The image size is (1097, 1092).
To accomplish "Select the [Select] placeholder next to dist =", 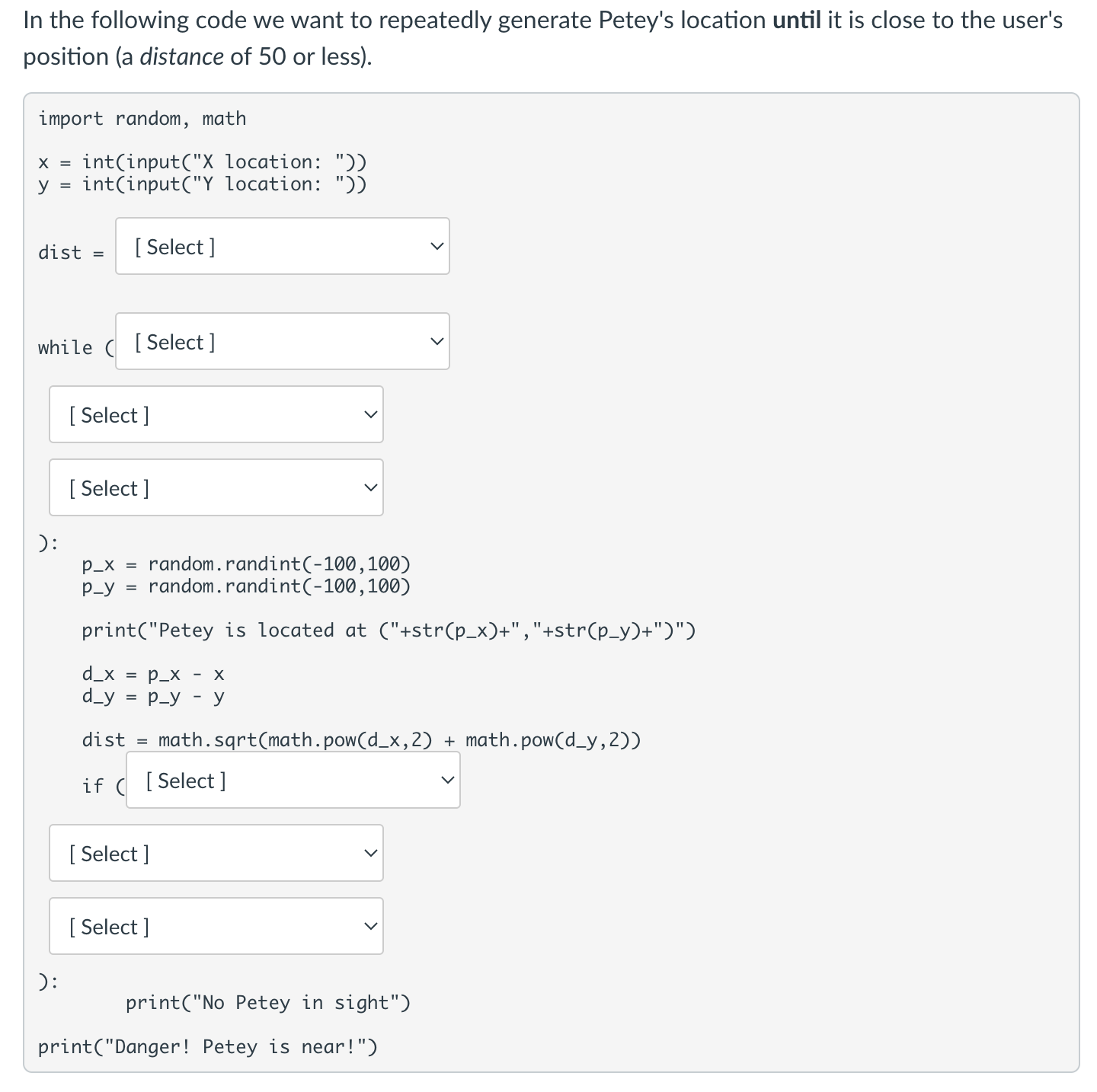I will (174, 247).
